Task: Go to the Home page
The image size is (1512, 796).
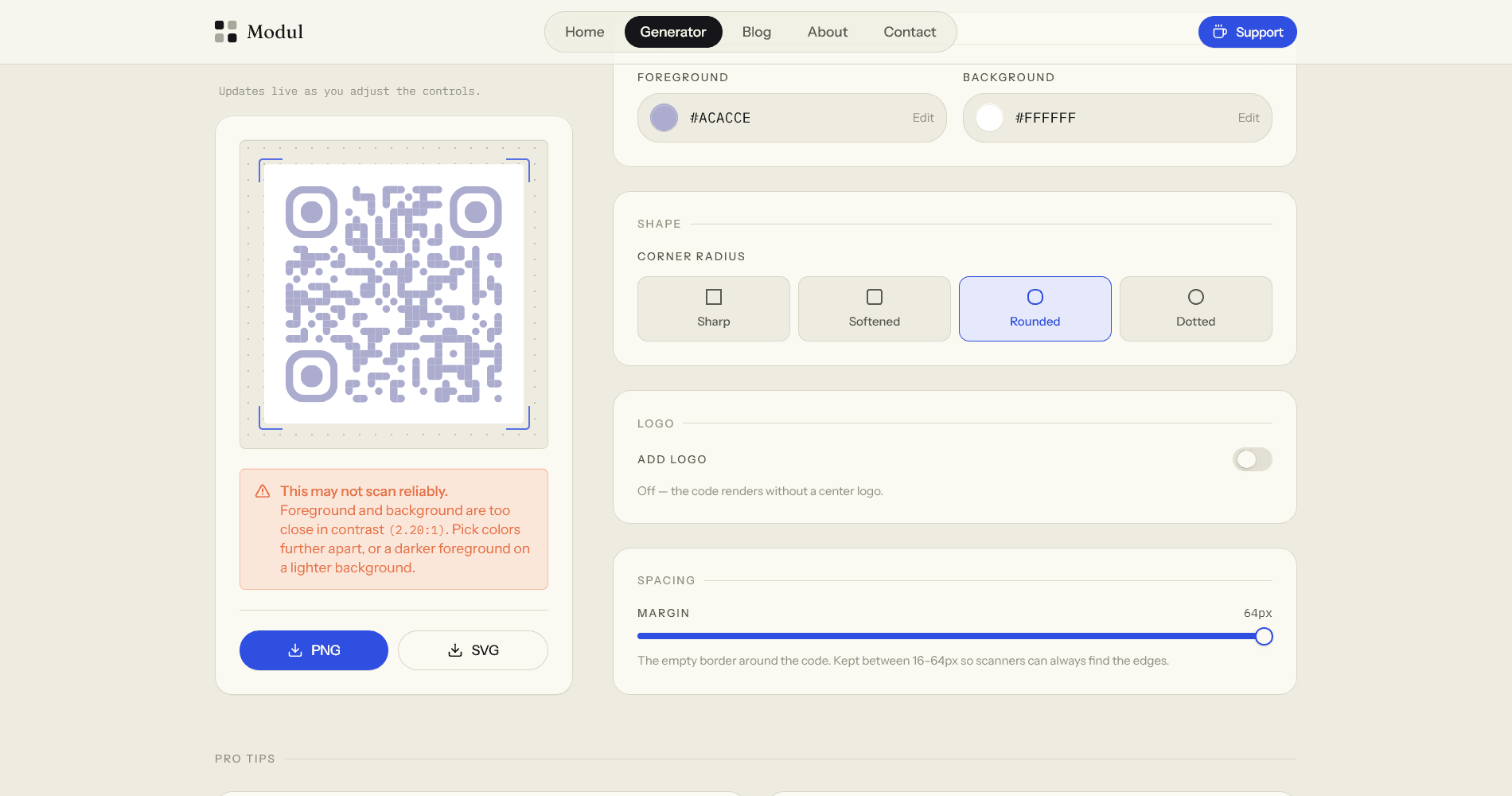Action: (585, 32)
